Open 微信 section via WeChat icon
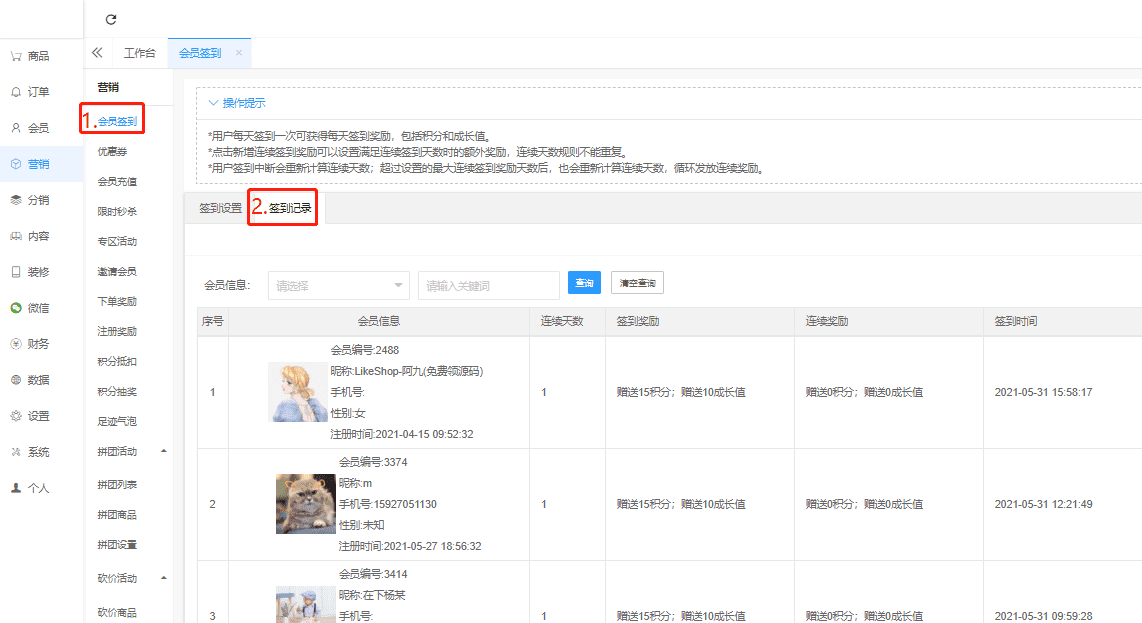The image size is (1142, 623). click(16, 308)
